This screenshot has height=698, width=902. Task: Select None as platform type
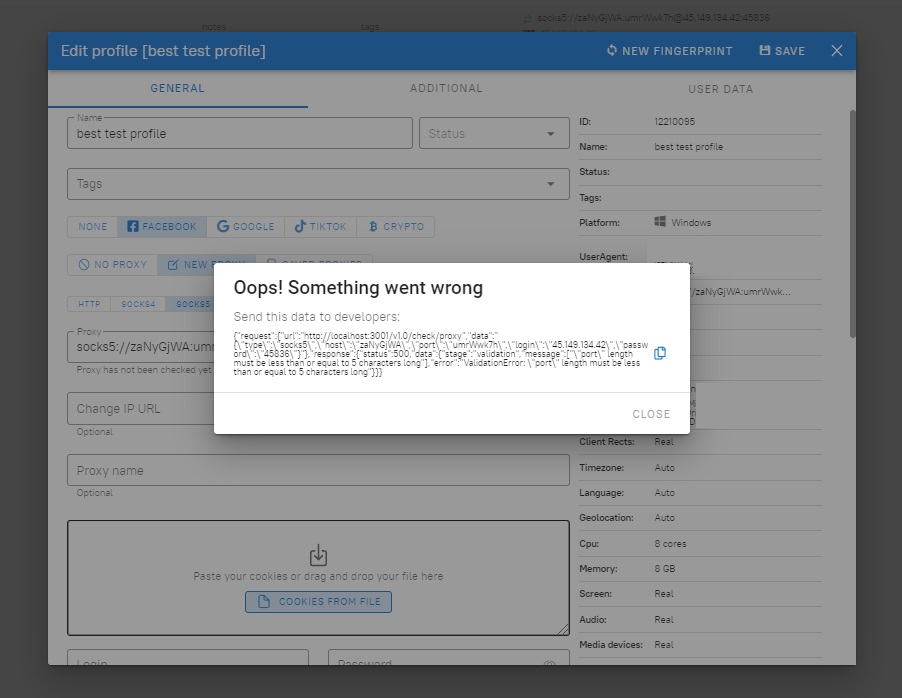92,227
